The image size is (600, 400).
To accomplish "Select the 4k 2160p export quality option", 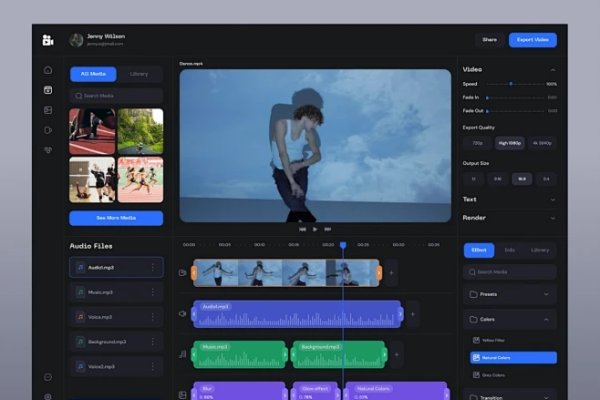I will click(x=543, y=143).
